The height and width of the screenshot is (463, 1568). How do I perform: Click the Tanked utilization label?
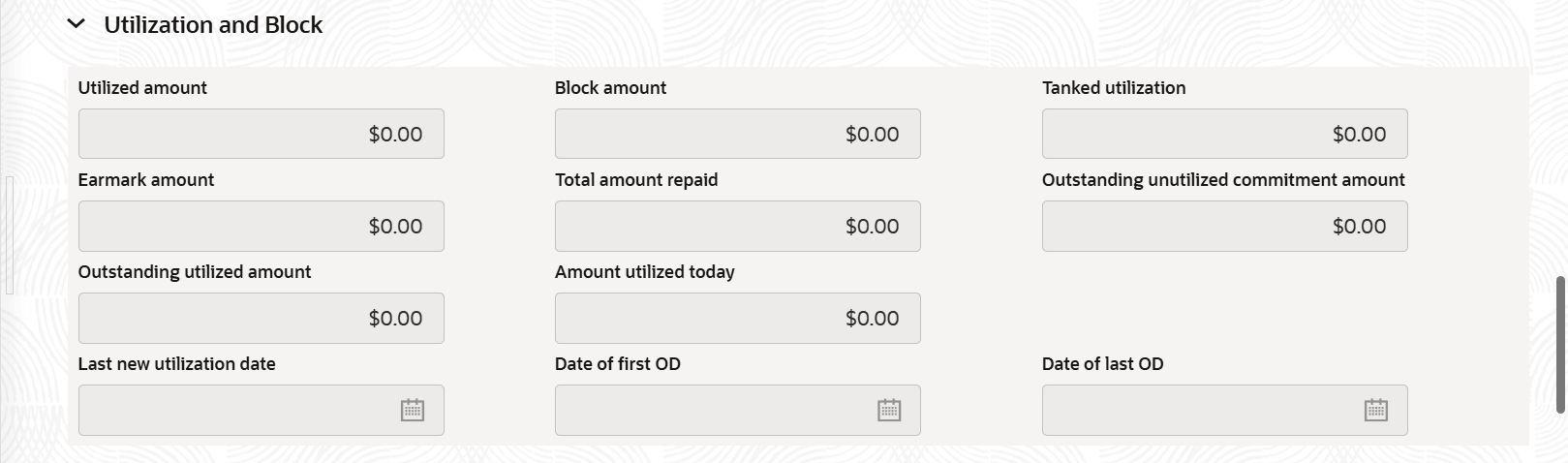click(1113, 88)
